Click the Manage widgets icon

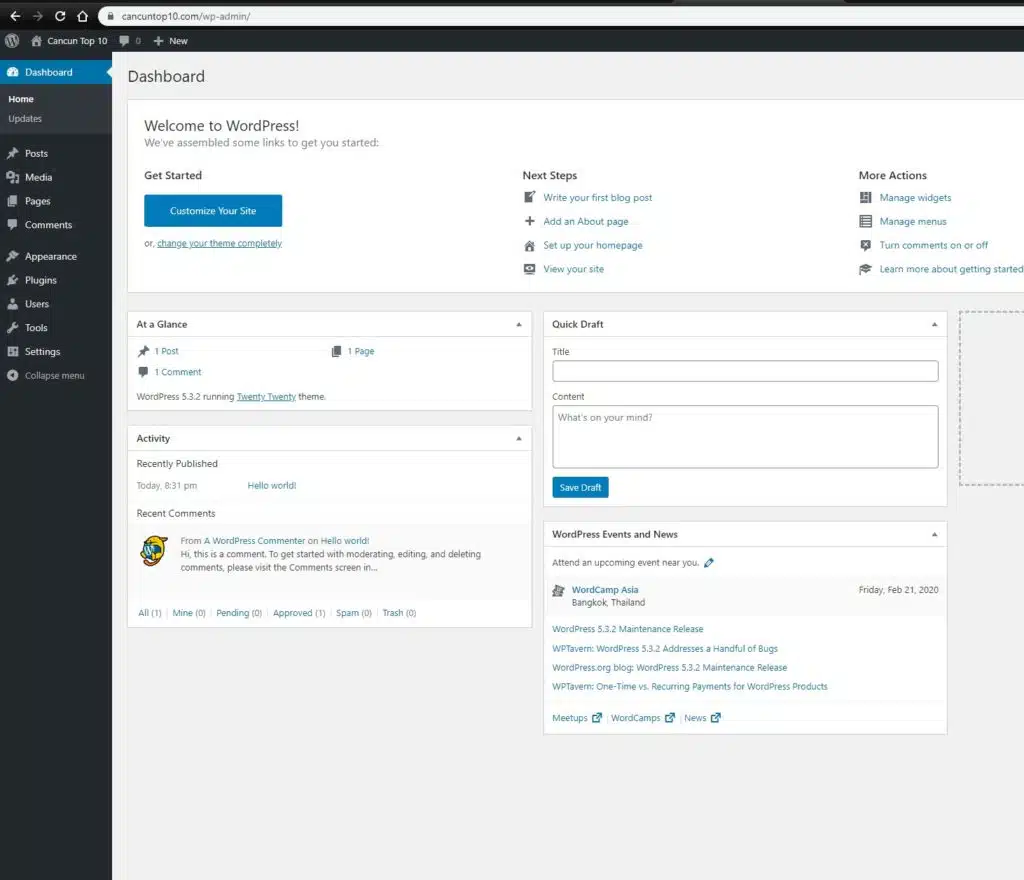coord(865,197)
